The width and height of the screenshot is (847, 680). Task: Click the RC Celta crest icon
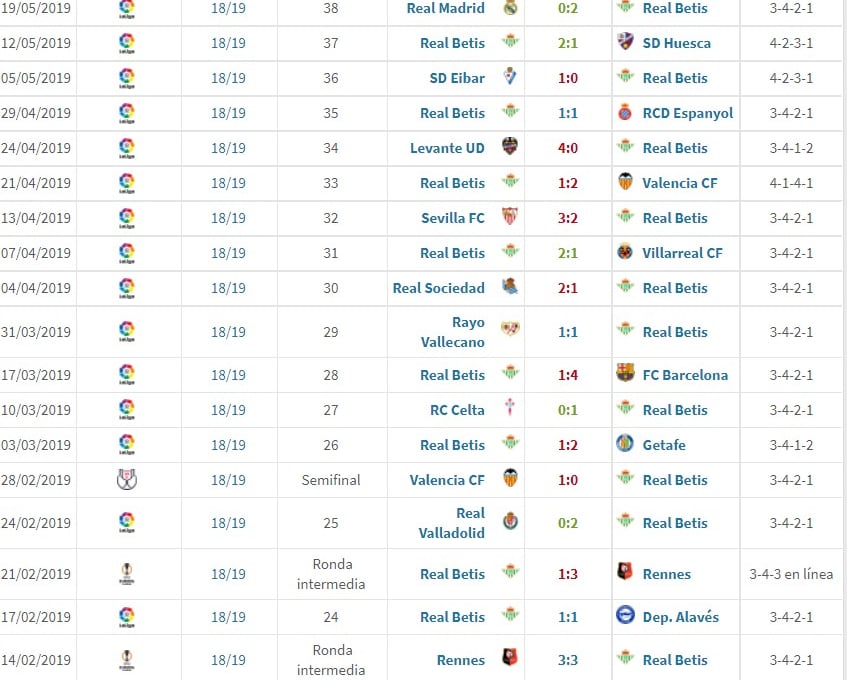(x=510, y=410)
